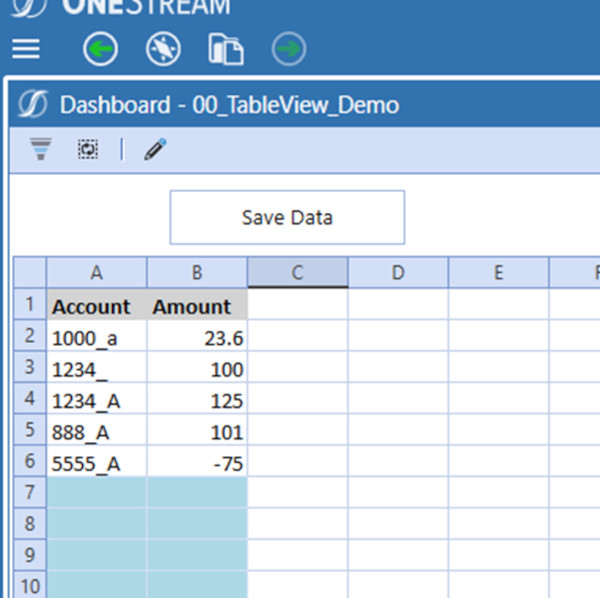Click the spreadsheet select-all corner box
Screen dimensions: 600x598
coord(30,273)
